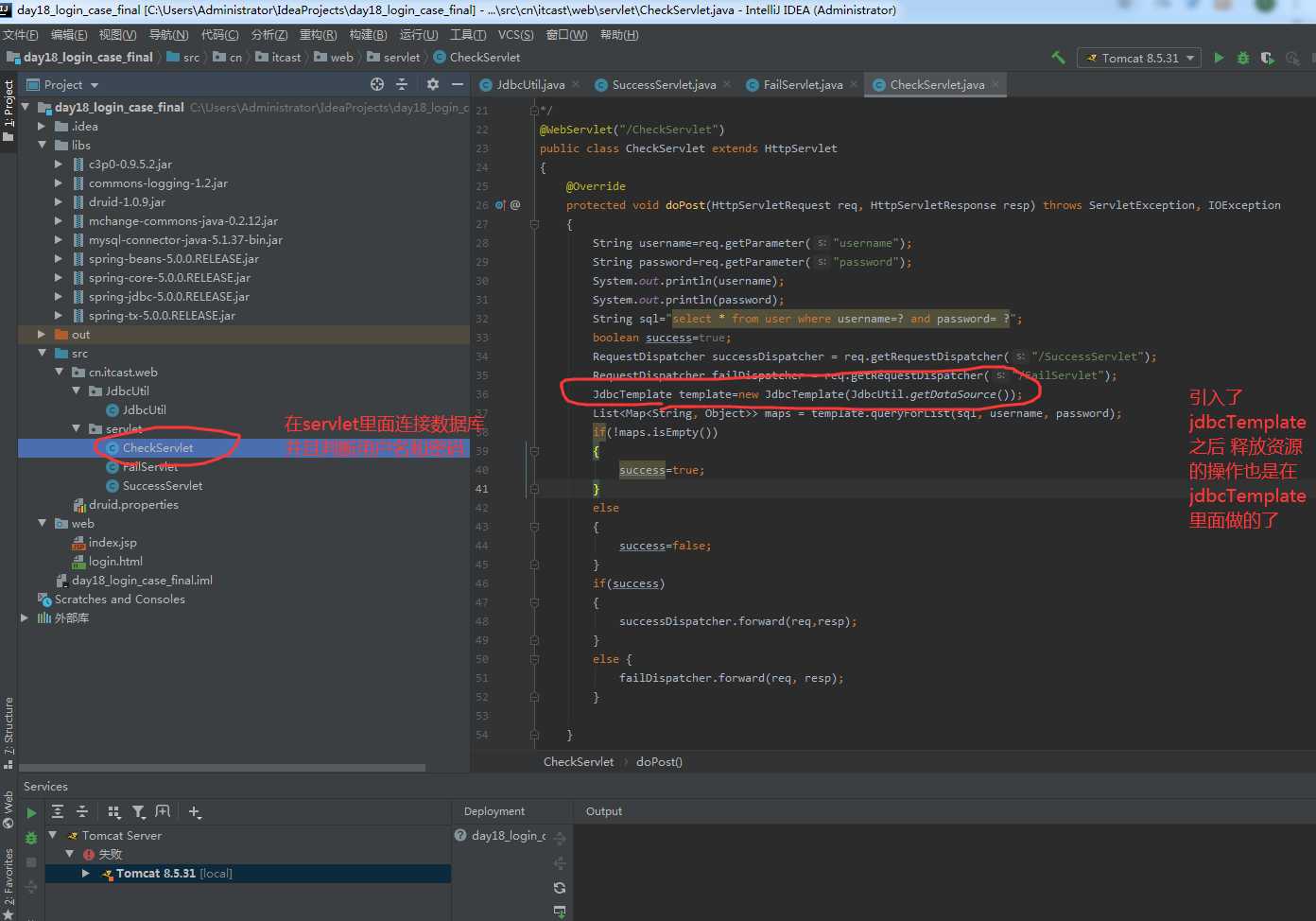Screen dimensions: 1316x921
Task: Expand the out folder
Action: tap(42, 335)
